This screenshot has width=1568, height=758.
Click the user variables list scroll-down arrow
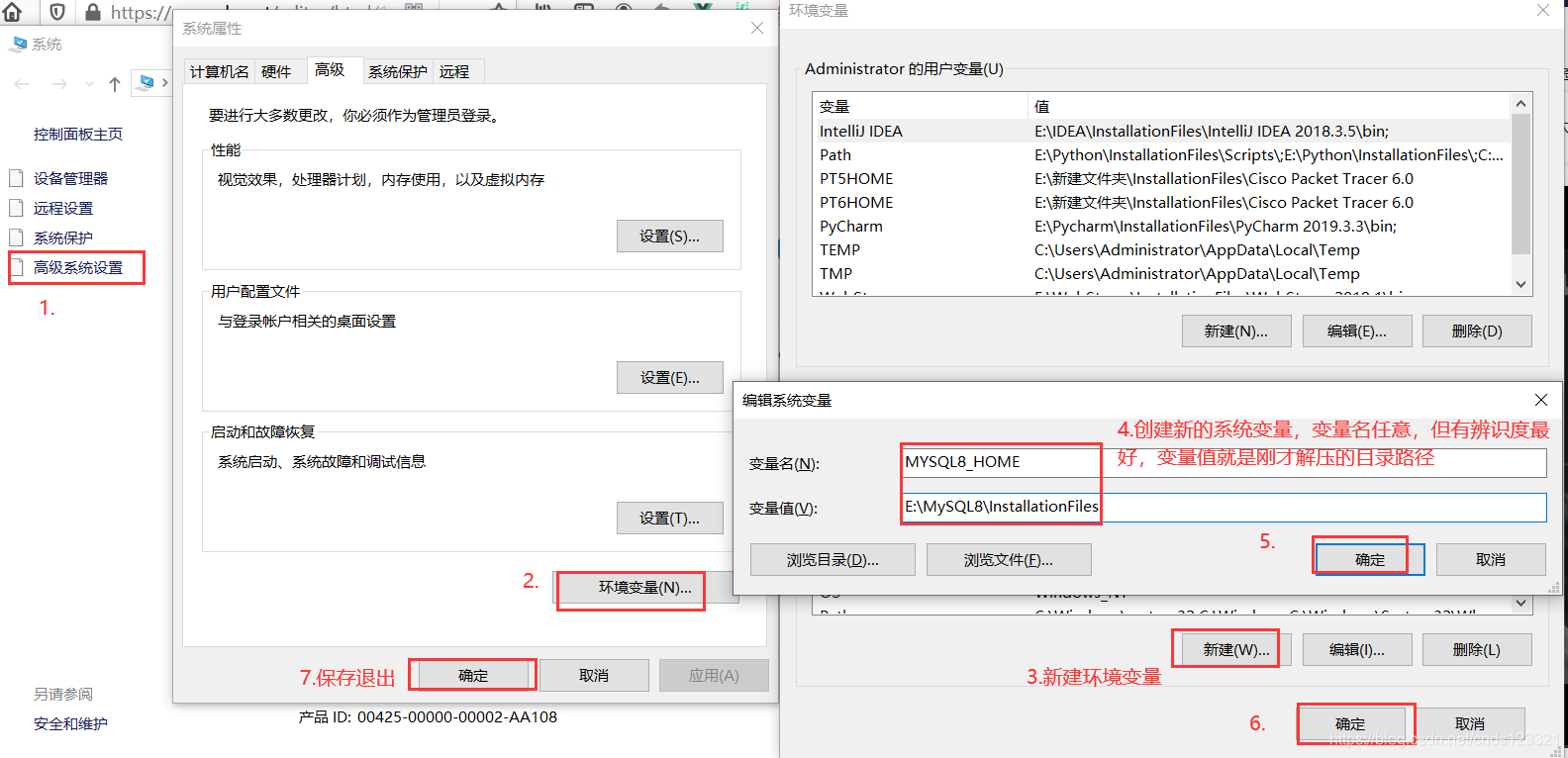coord(1521,284)
